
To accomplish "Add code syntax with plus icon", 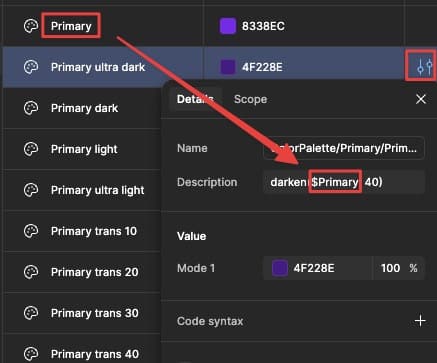I will [x=420, y=321].
